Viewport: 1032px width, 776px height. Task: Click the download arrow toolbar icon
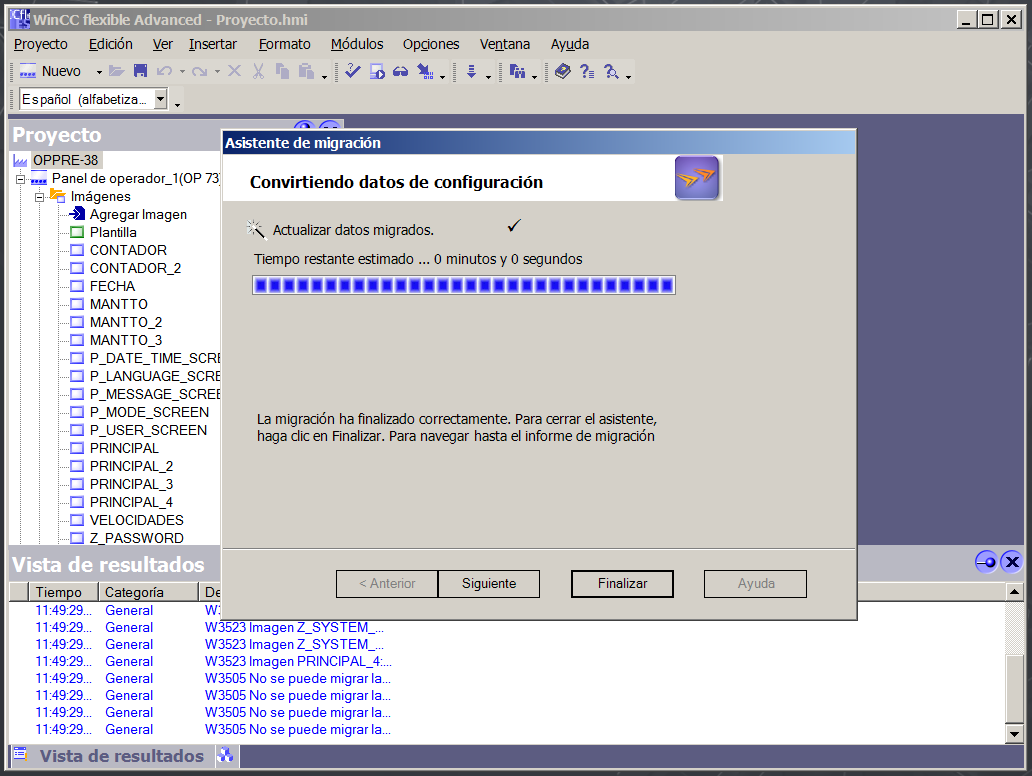click(471, 71)
